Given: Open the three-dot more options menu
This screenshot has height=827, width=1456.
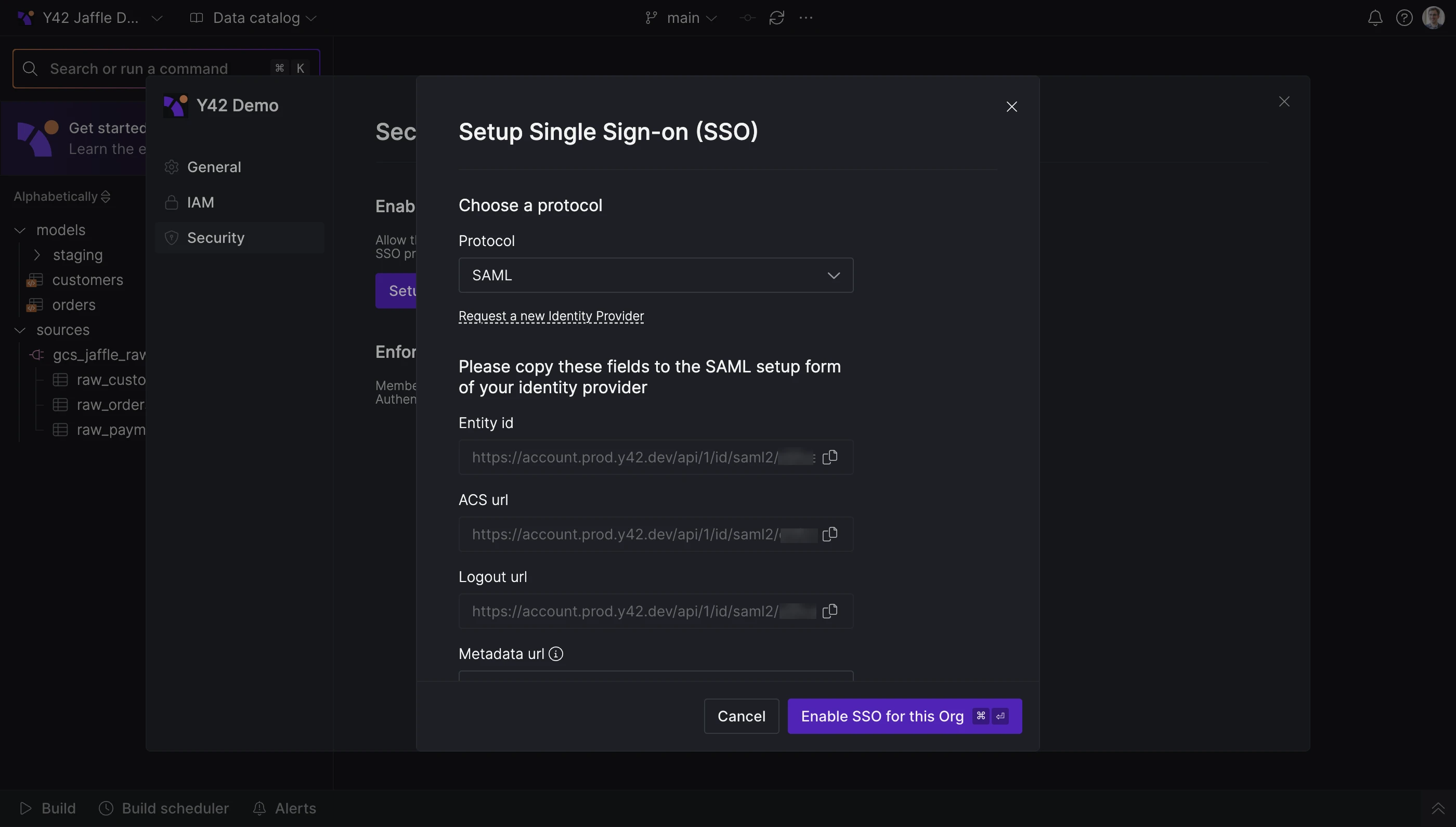Looking at the screenshot, I should coord(806,18).
